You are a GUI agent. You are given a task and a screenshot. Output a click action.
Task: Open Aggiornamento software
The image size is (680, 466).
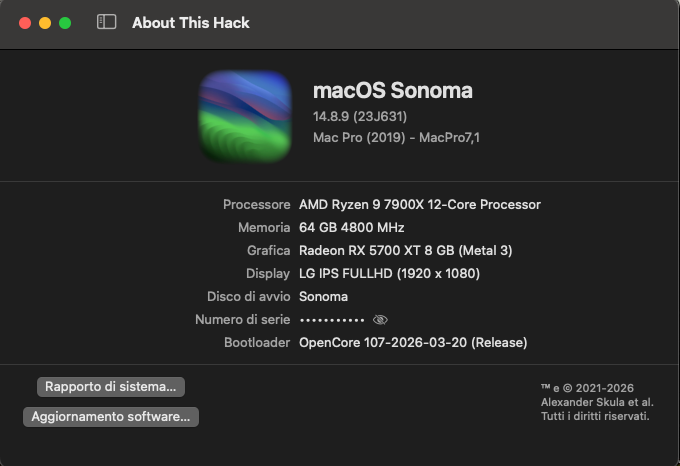coord(111,417)
